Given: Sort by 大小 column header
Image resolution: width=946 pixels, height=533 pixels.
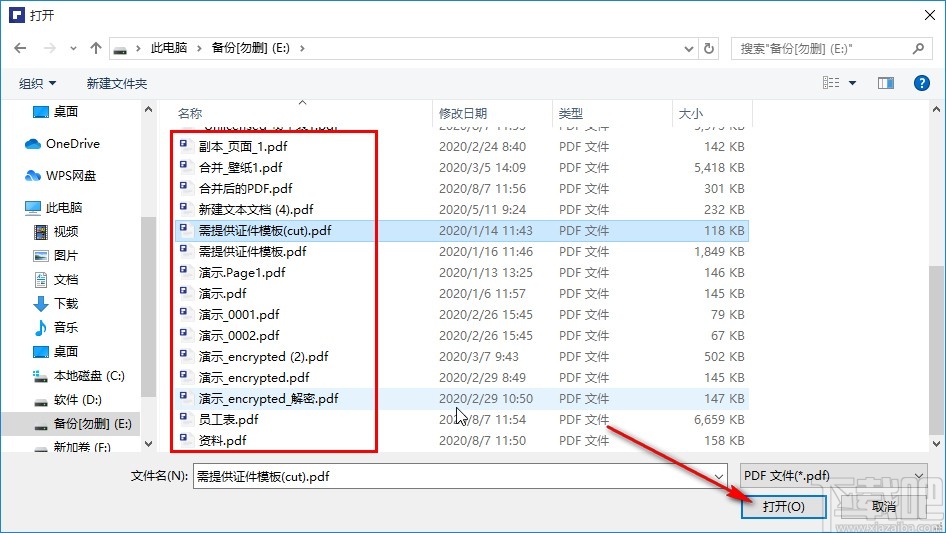Looking at the screenshot, I should [x=691, y=113].
